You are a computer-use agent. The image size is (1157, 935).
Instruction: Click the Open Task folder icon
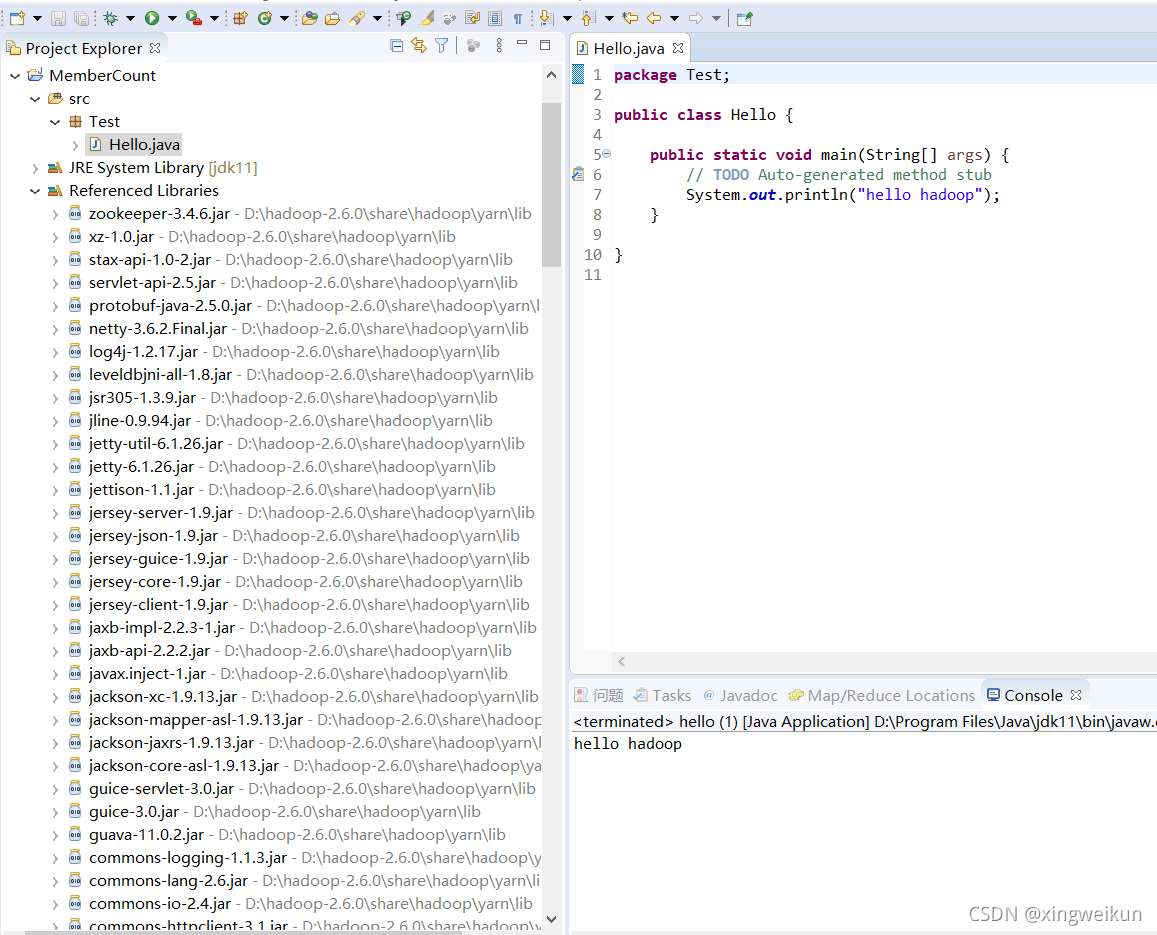[x=333, y=18]
